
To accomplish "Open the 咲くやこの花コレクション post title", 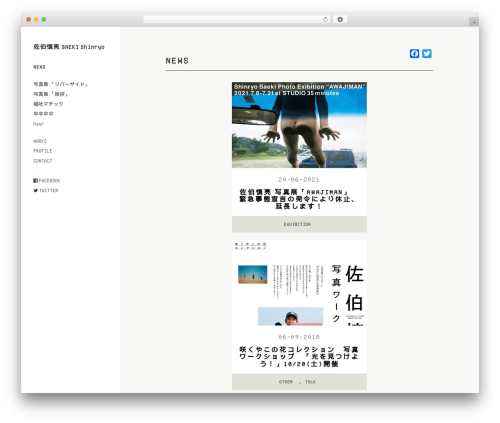I will click(299, 357).
